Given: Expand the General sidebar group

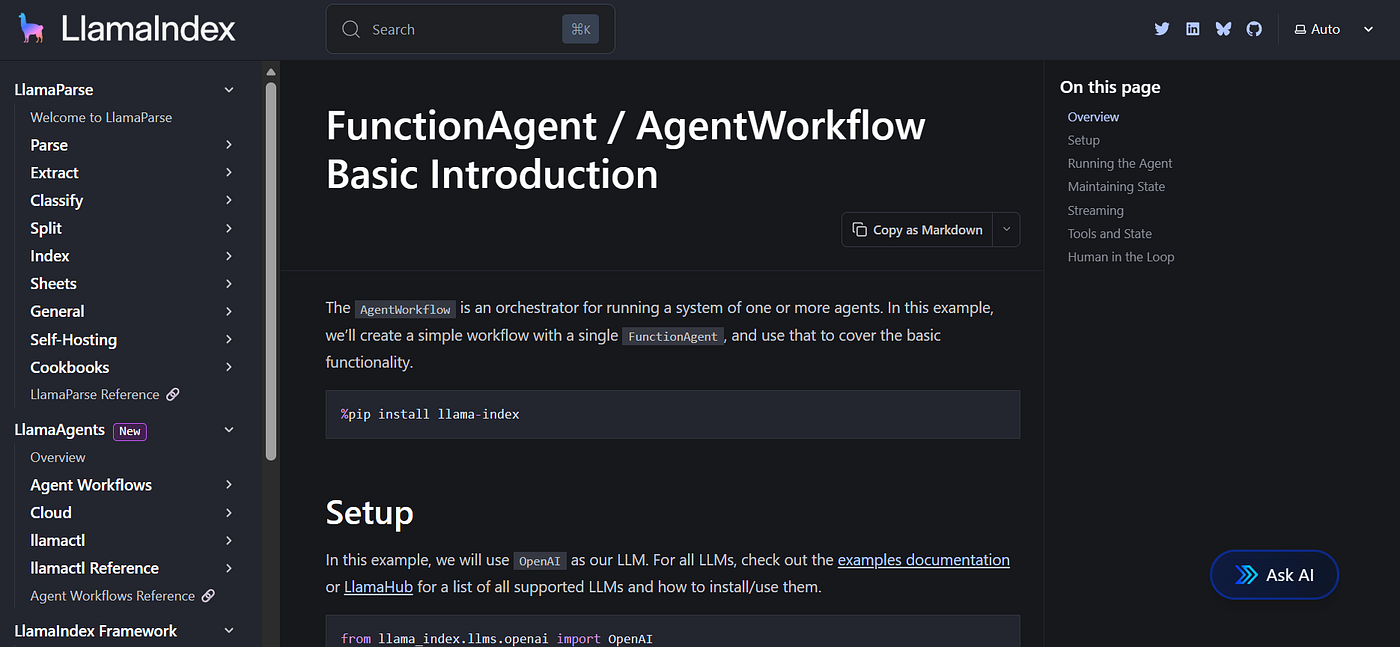Looking at the screenshot, I should coord(229,312).
